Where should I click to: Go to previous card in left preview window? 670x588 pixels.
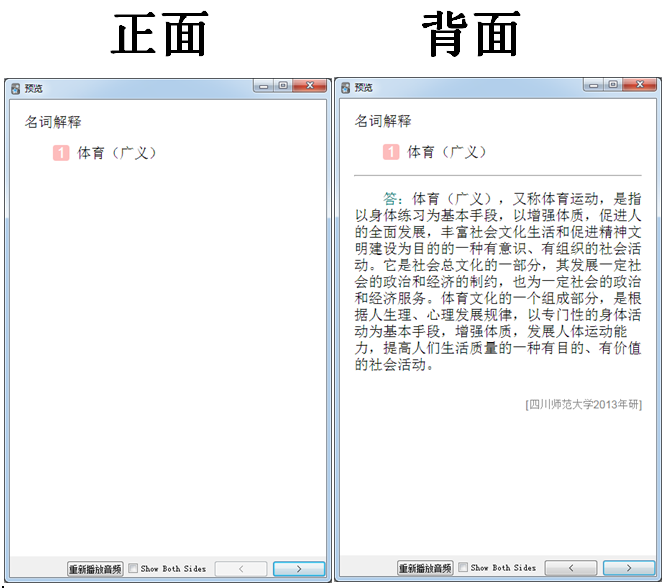(x=241, y=569)
